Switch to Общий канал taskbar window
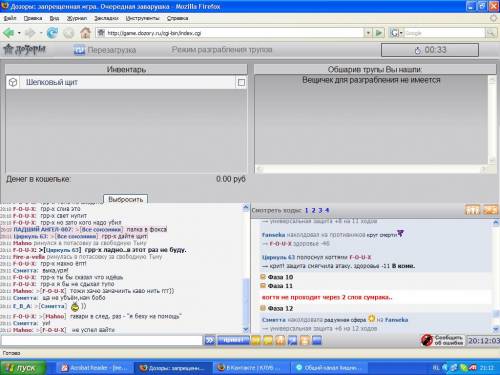 coord(328,368)
